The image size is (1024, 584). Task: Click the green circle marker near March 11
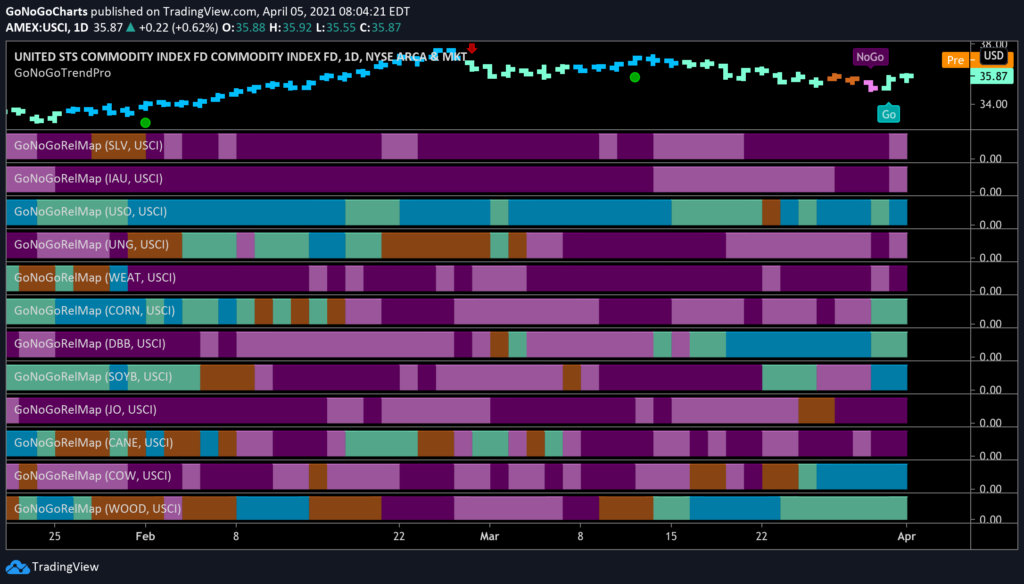(x=634, y=77)
